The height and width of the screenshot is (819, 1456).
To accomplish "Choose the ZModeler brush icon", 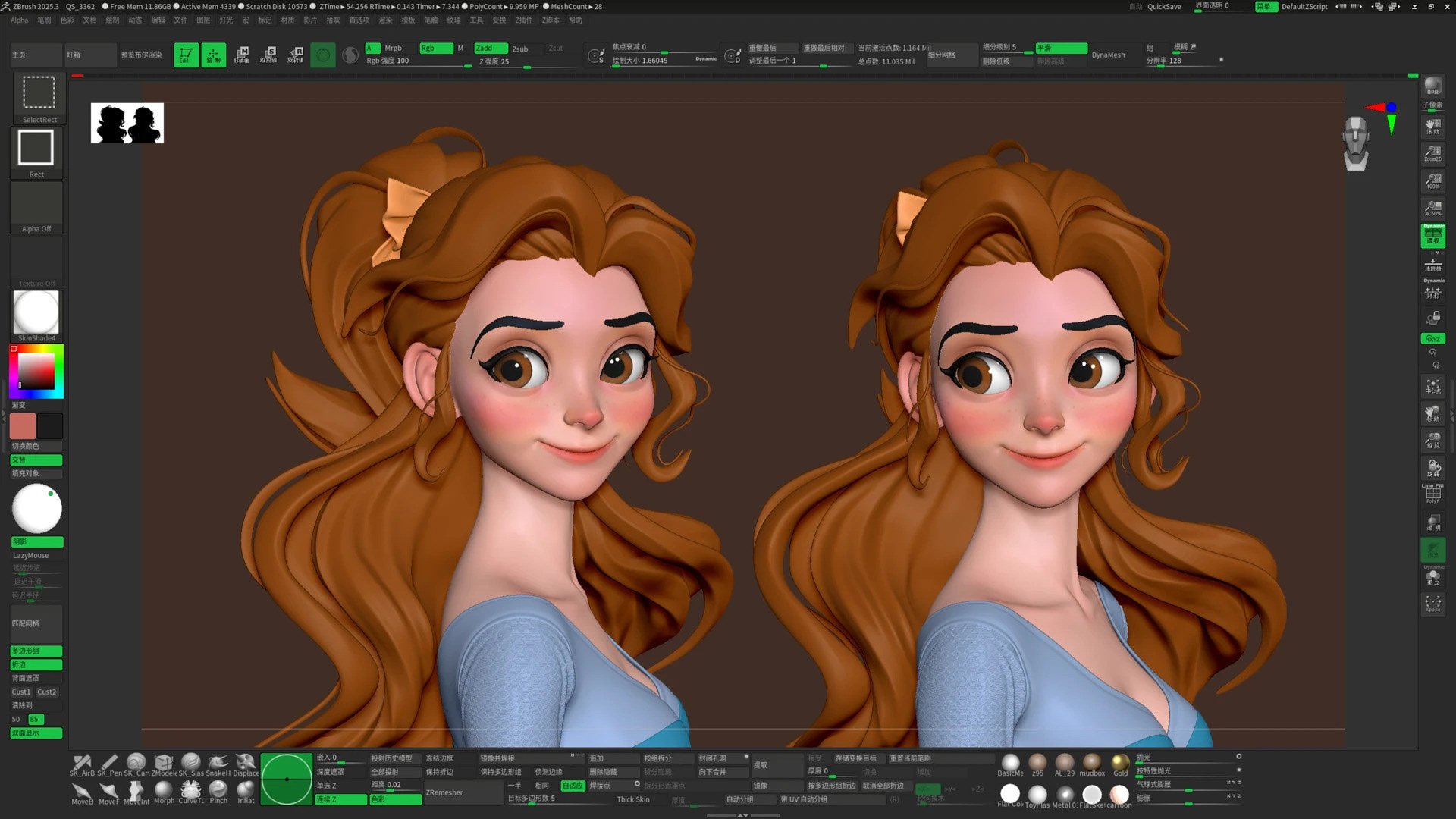I will click(163, 763).
